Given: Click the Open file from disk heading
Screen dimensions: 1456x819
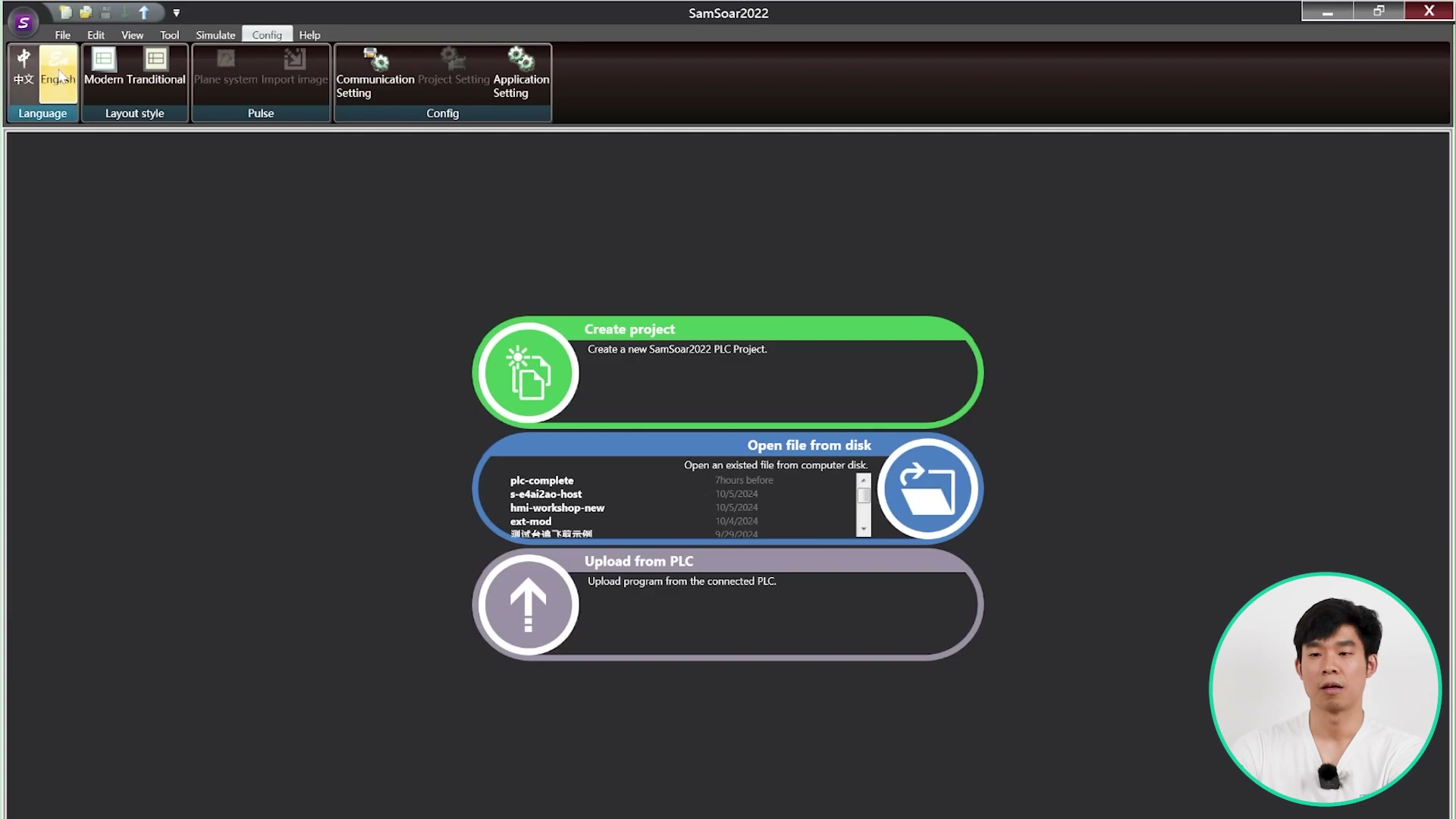Looking at the screenshot, I should click(809, 445).
